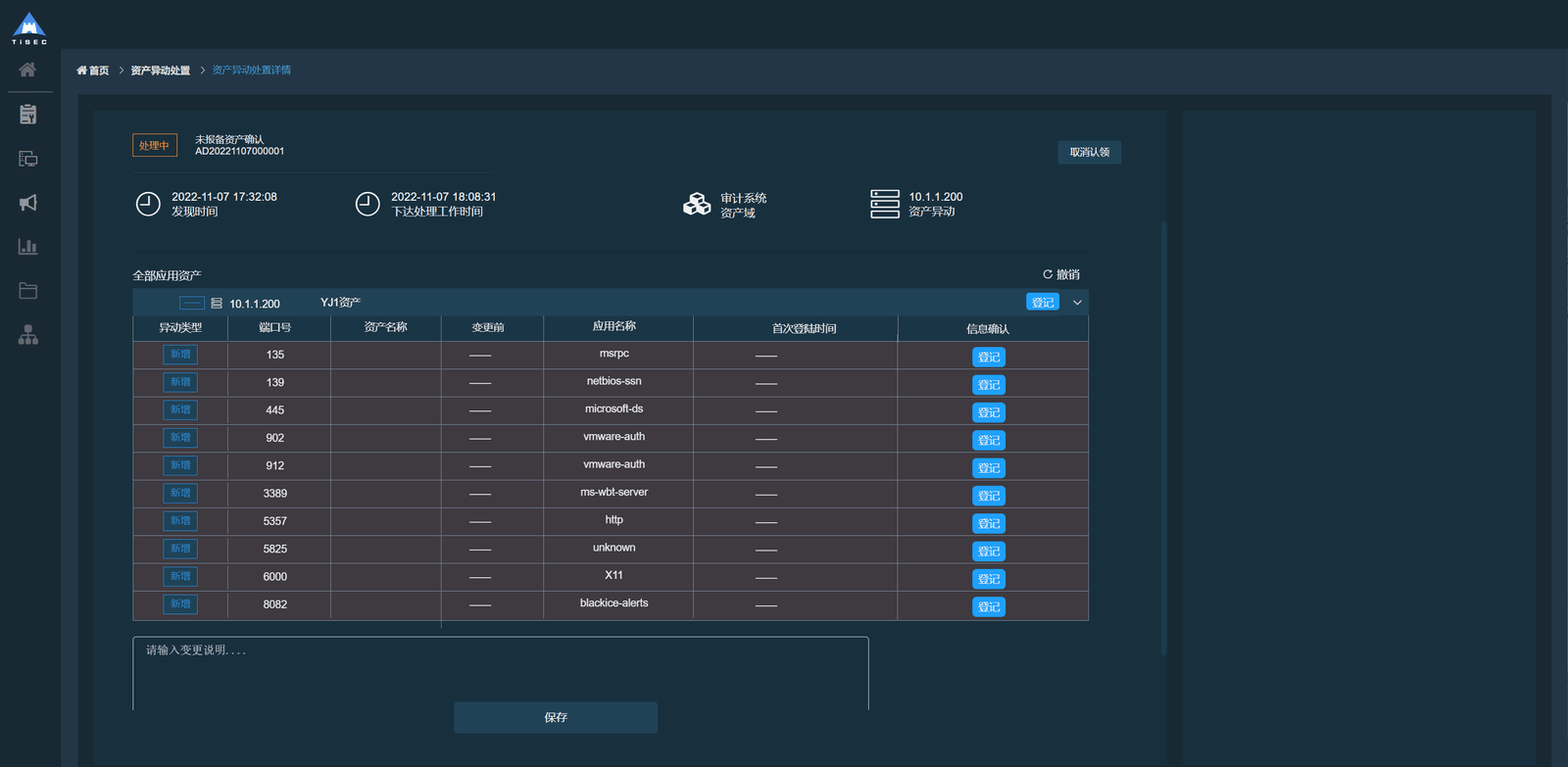This screenshot has height=767, width=1568.
Task: Open the megaphone announcements icon
Action: [x=28, y=203]
